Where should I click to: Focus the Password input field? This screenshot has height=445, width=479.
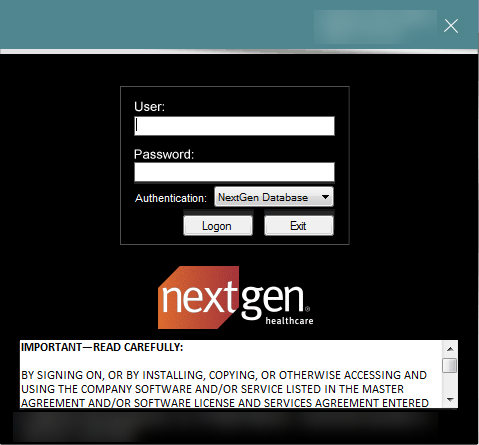point(234,172)
